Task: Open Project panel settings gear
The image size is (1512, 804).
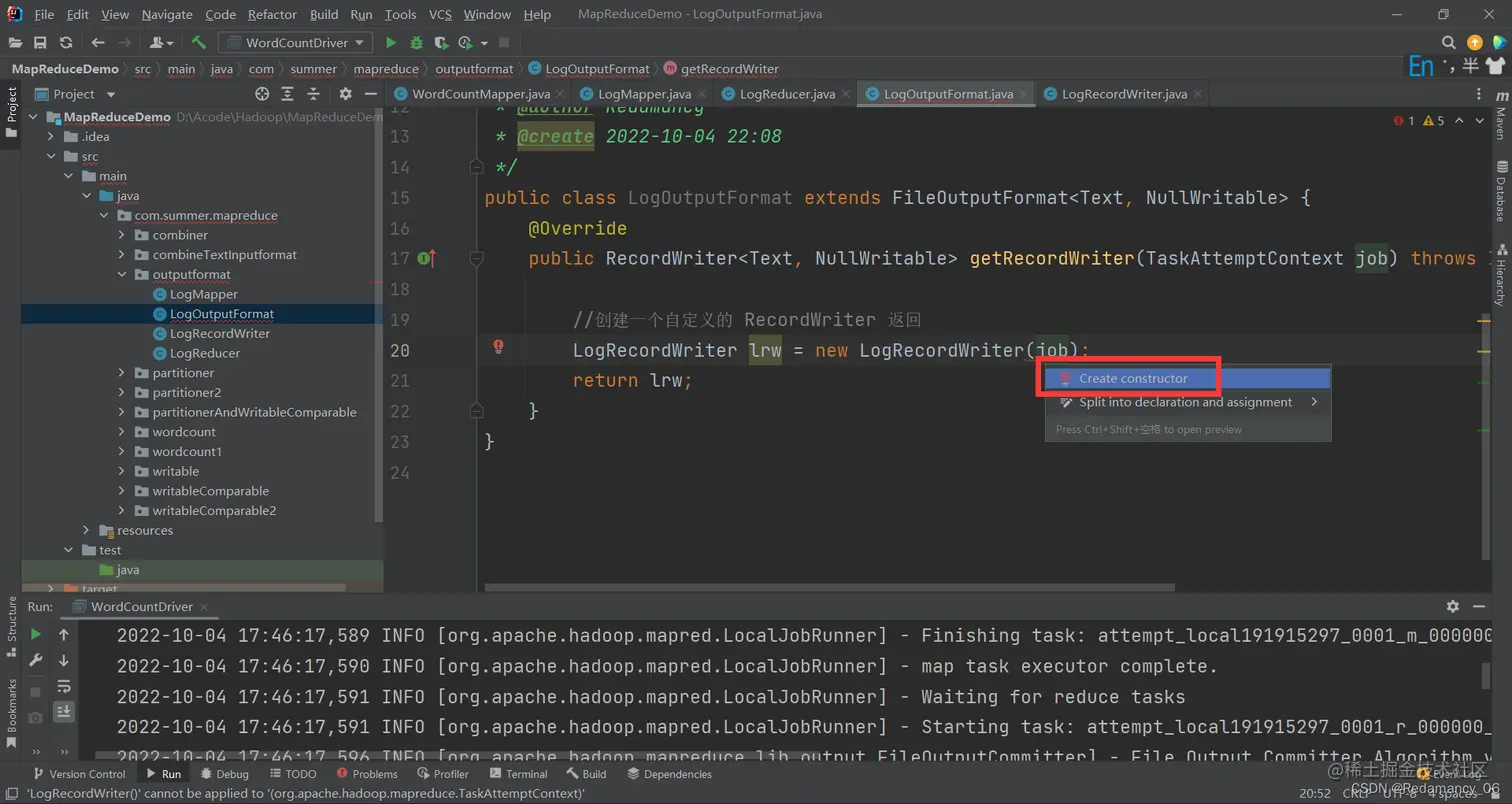Action: [x=345, y=94]
